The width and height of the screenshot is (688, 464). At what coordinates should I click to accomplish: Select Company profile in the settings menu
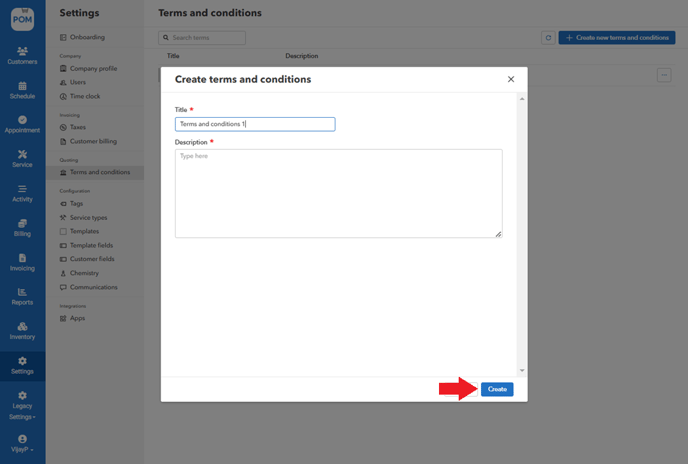pos(93,69)
